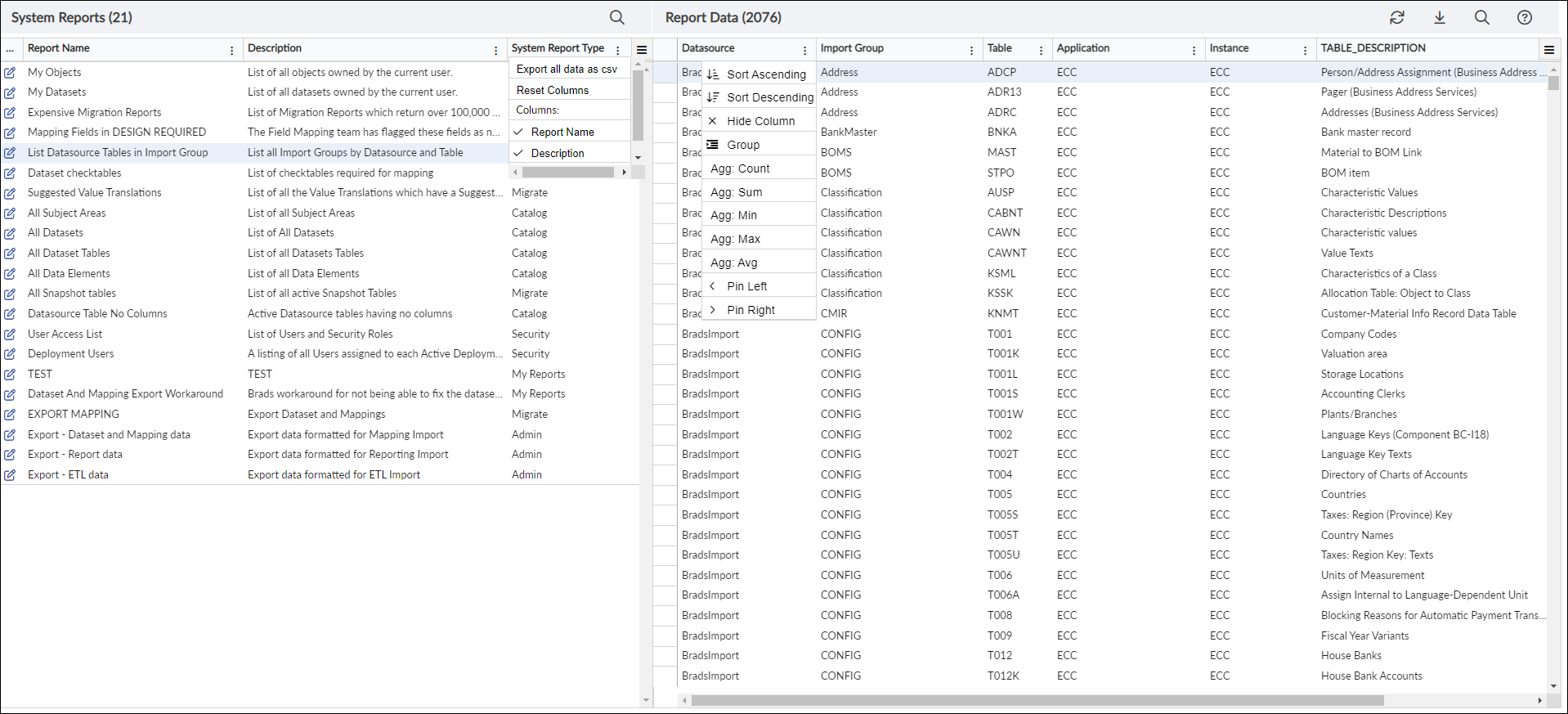
Task: Select Pin Right option
Action: tap(759, 310)
